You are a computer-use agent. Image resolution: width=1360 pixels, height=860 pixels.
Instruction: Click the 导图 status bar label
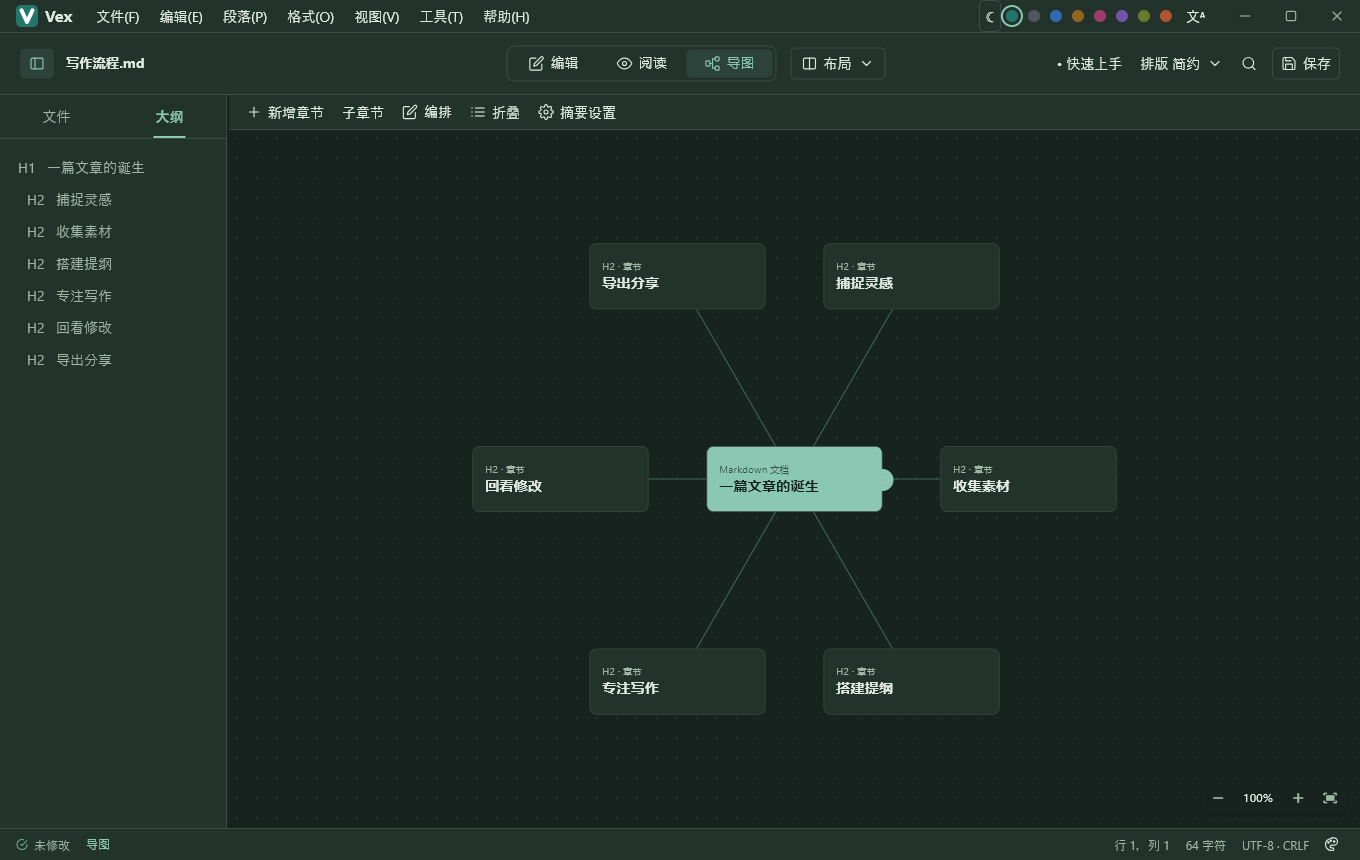98,845
